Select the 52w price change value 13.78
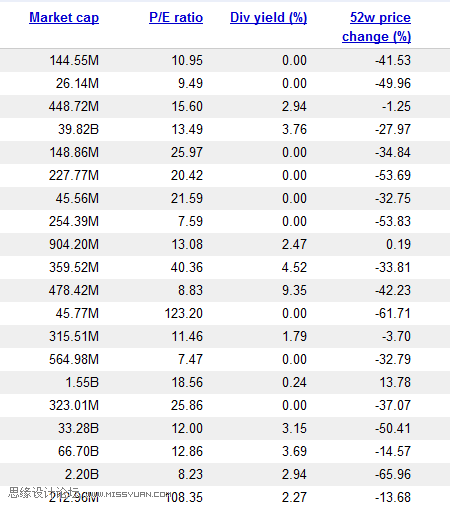Viewport: 450px width, 509px height. 395,382
